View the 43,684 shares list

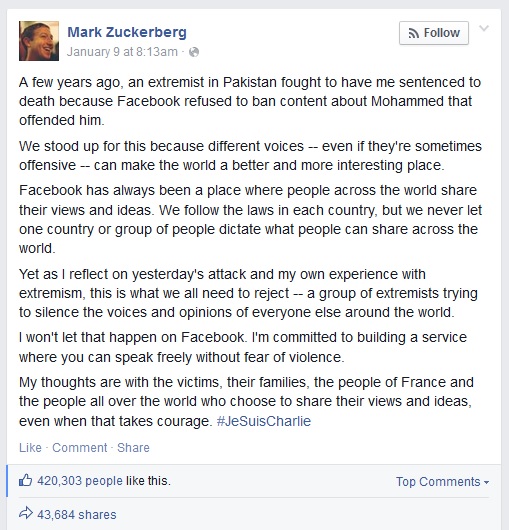pyautogui.click(x=77, y=514)
